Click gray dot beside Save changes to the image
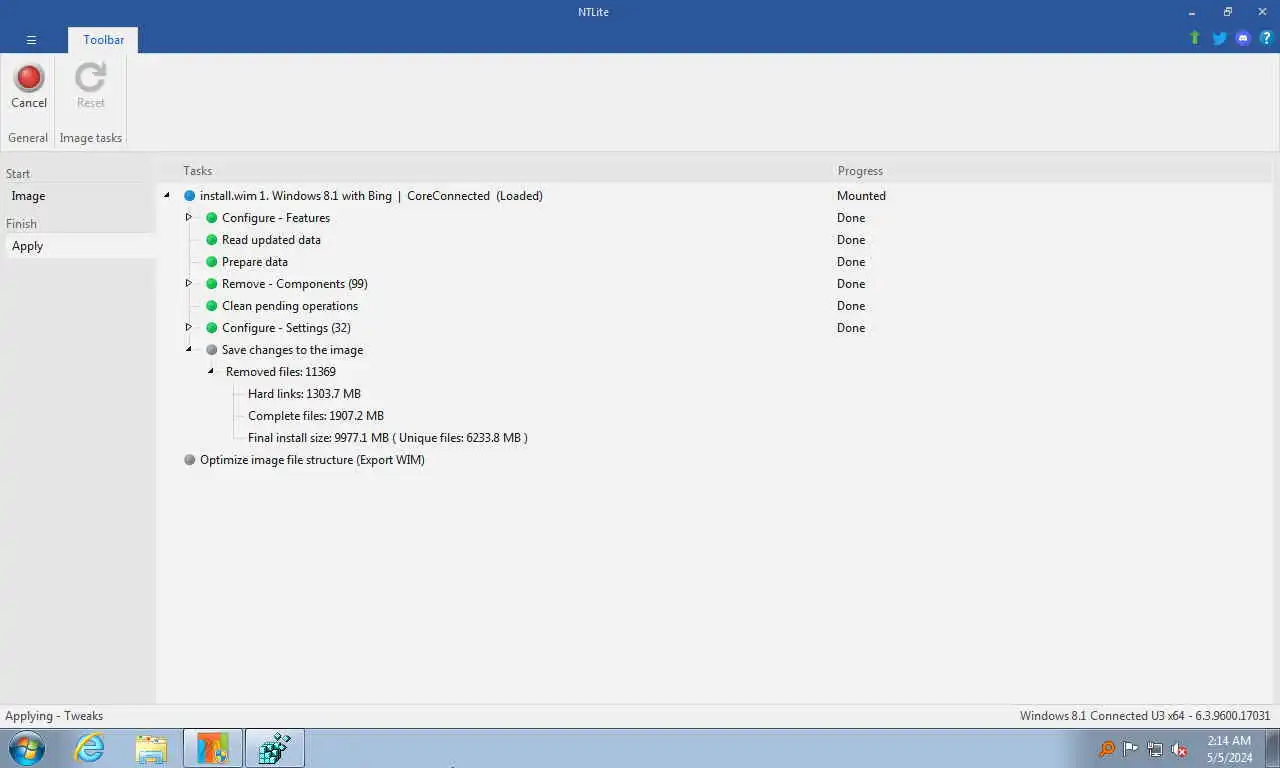Viewport: 1280px width, 768px height. point(211,350)
